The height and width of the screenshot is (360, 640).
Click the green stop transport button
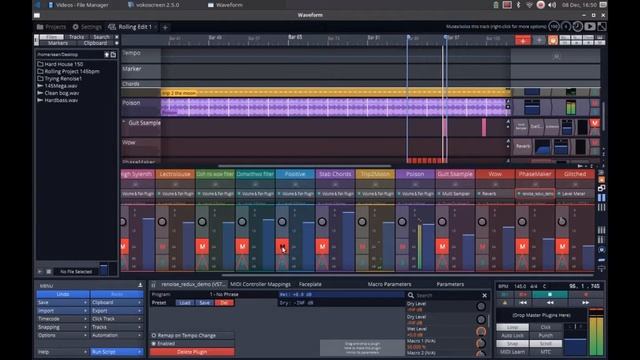pos(550,294)
